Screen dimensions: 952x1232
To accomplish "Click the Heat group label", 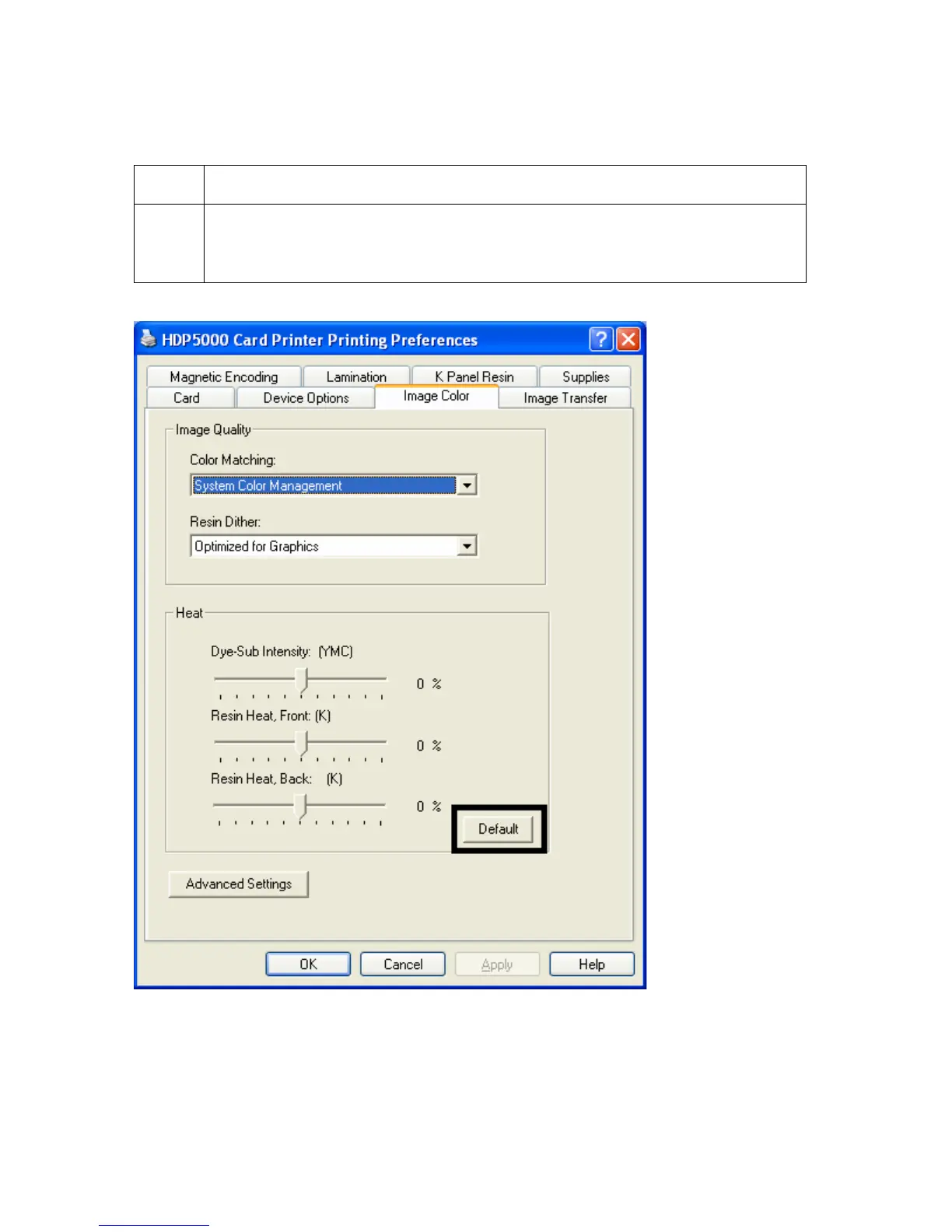I will [189, 613].
